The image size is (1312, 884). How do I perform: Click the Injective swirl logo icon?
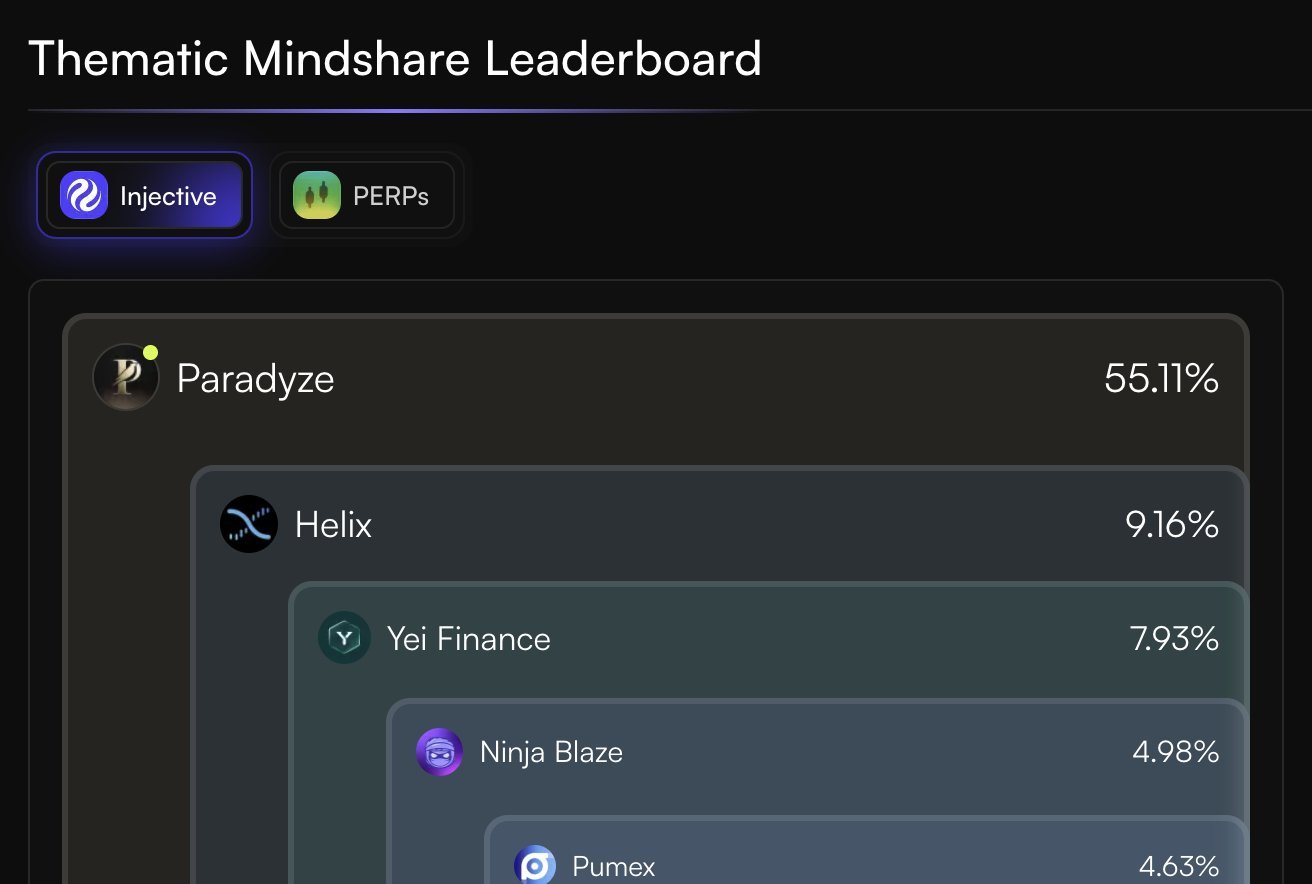[x=83, y=195]
